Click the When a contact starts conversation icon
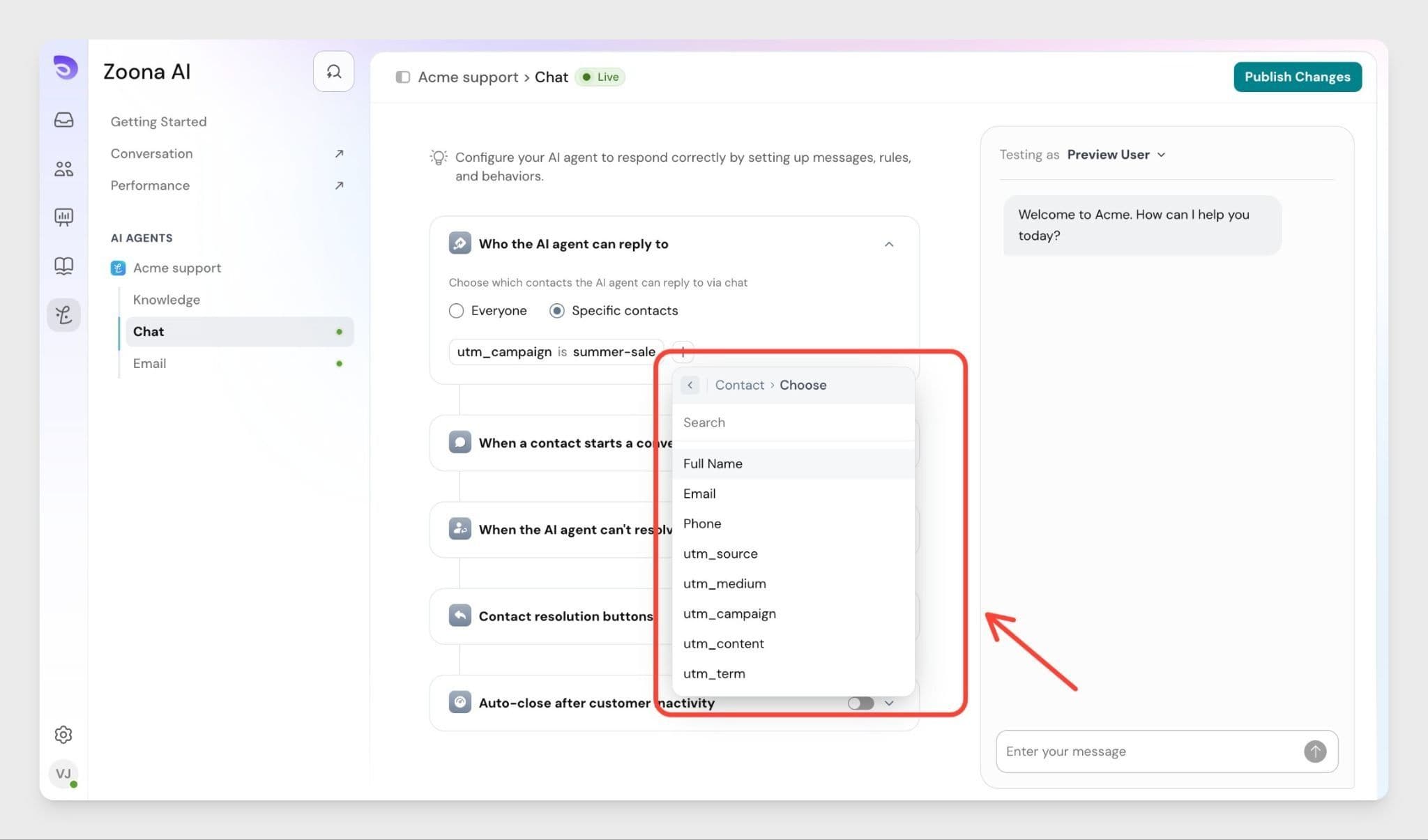Screen dimensions: 1428x840 (459, 443)
